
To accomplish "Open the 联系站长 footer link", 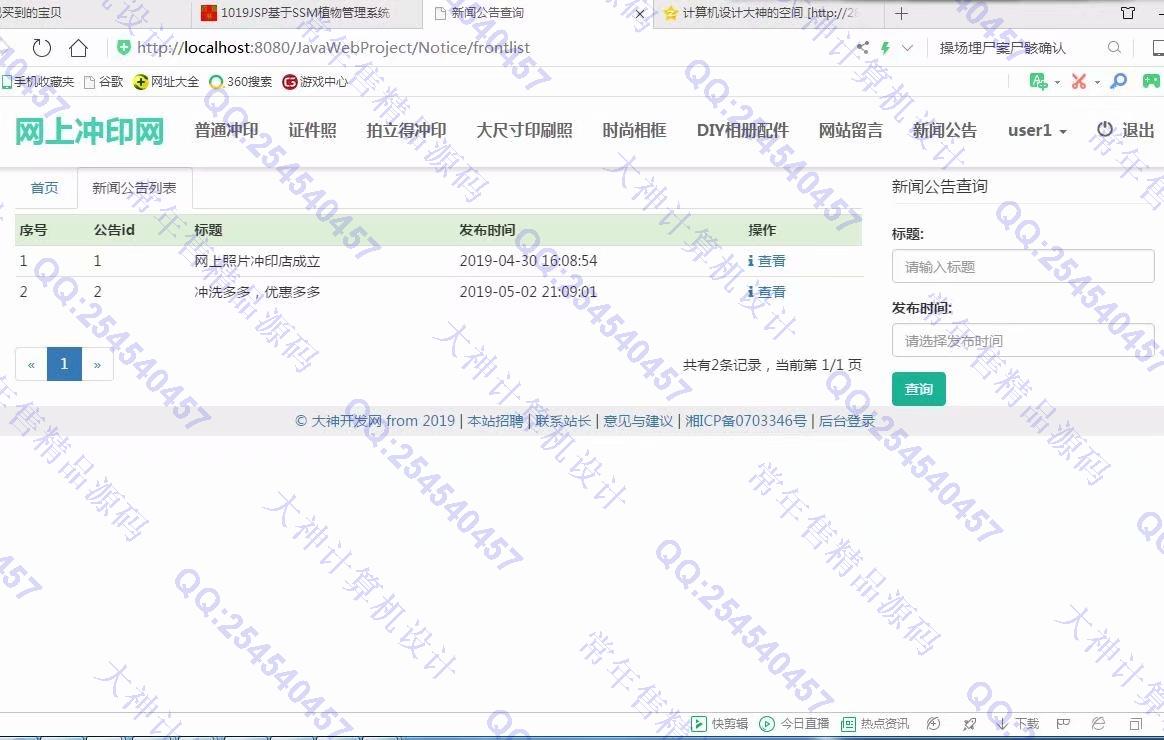I will coord(563,422).
